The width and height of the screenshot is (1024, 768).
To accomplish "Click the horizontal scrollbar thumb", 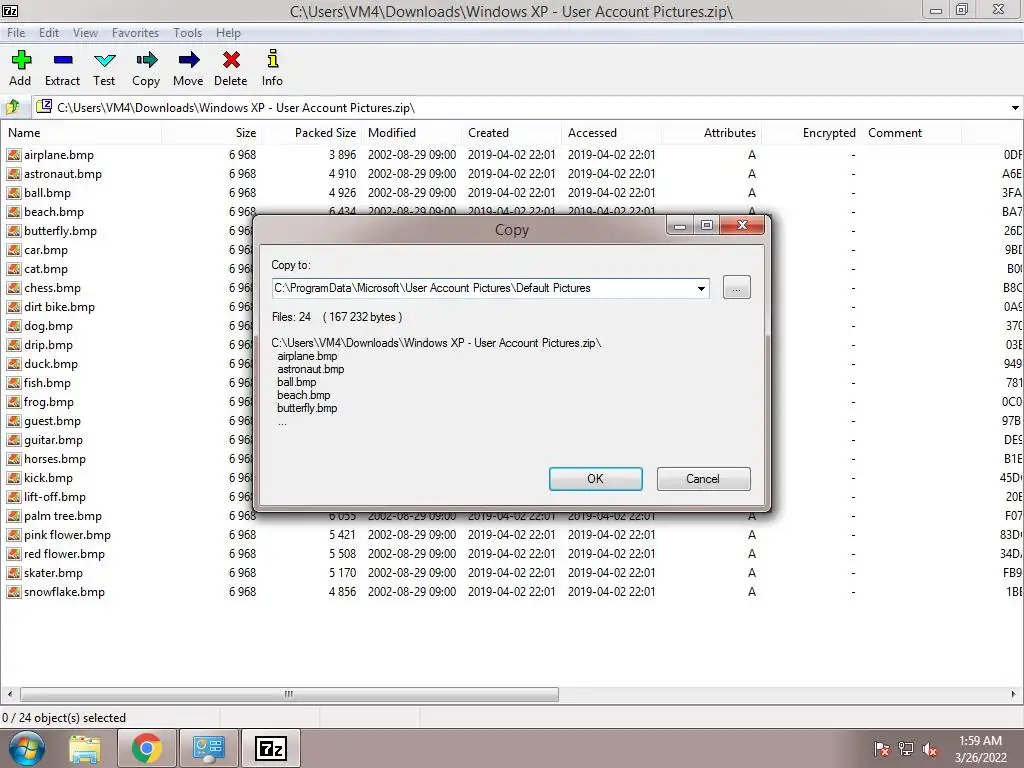I will (x=289, y=694).
